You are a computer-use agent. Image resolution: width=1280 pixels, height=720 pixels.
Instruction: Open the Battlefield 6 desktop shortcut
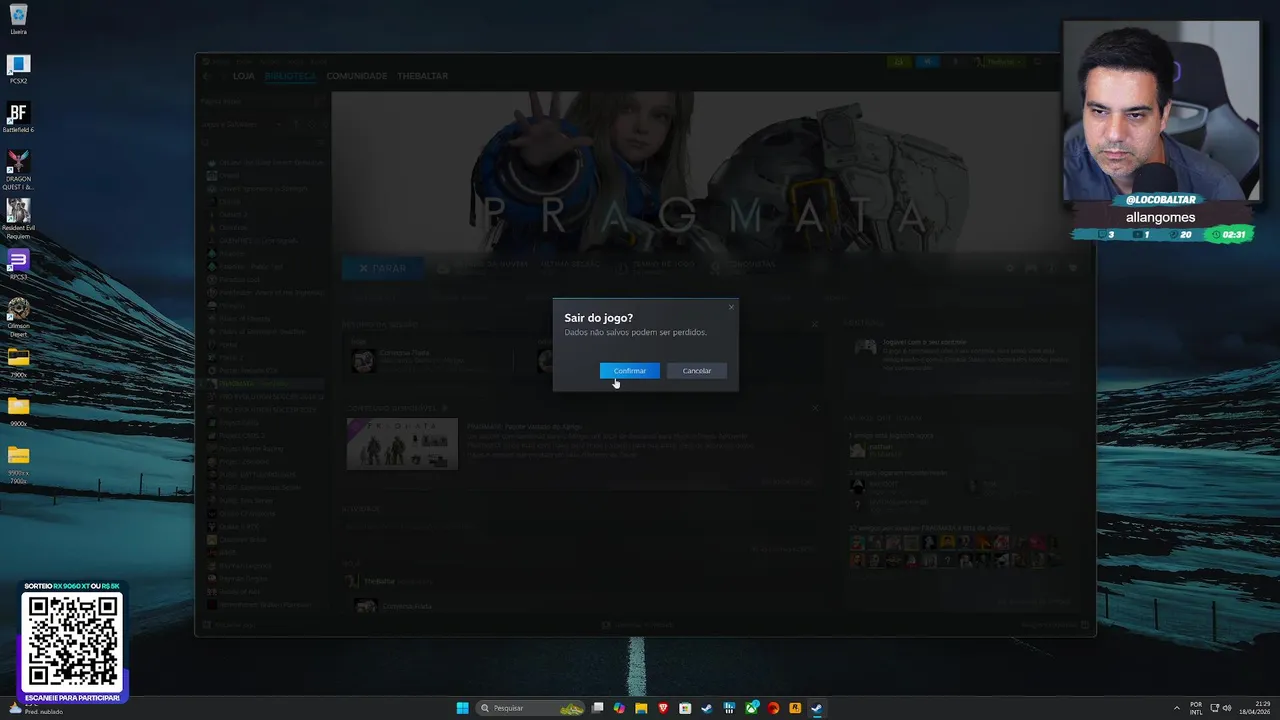[x=18, y=117]
